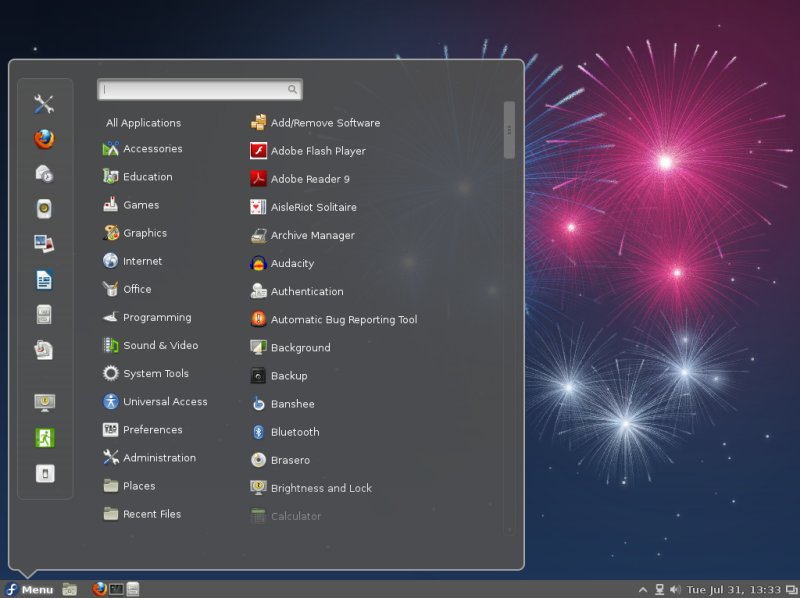
Task: Open the Administration category
Action: 158,458
